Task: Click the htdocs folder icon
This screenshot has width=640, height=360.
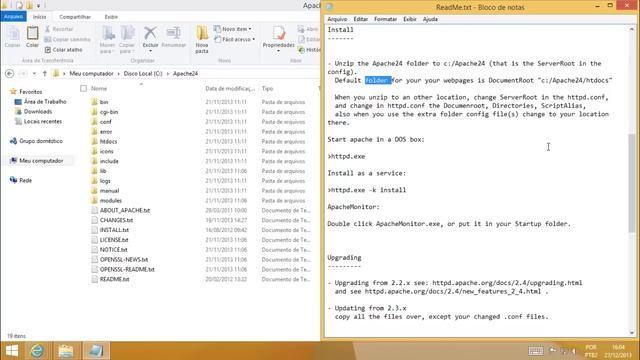Action: coord(95,141)
